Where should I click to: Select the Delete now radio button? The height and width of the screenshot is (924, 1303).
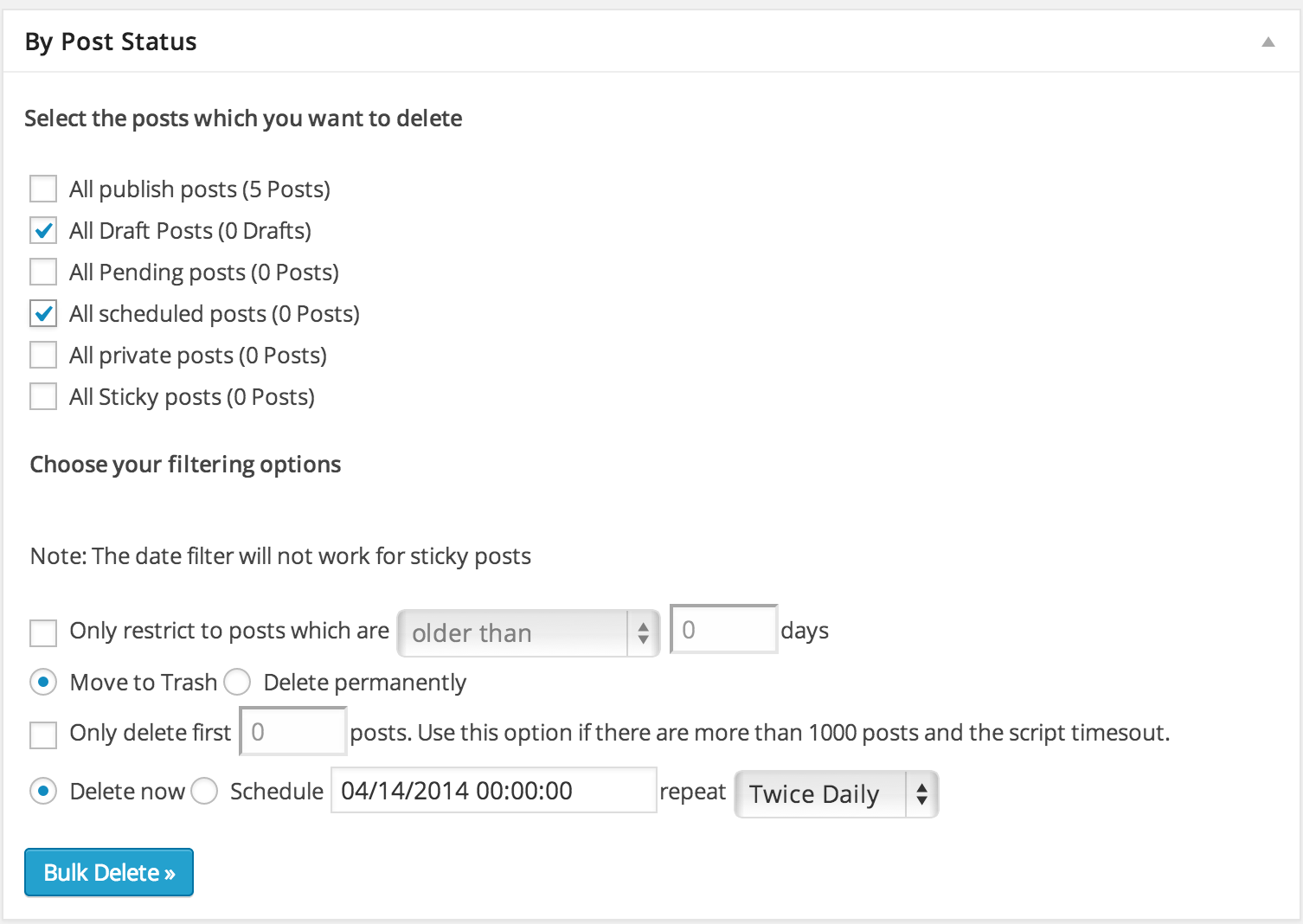click(x=43, y=792)
